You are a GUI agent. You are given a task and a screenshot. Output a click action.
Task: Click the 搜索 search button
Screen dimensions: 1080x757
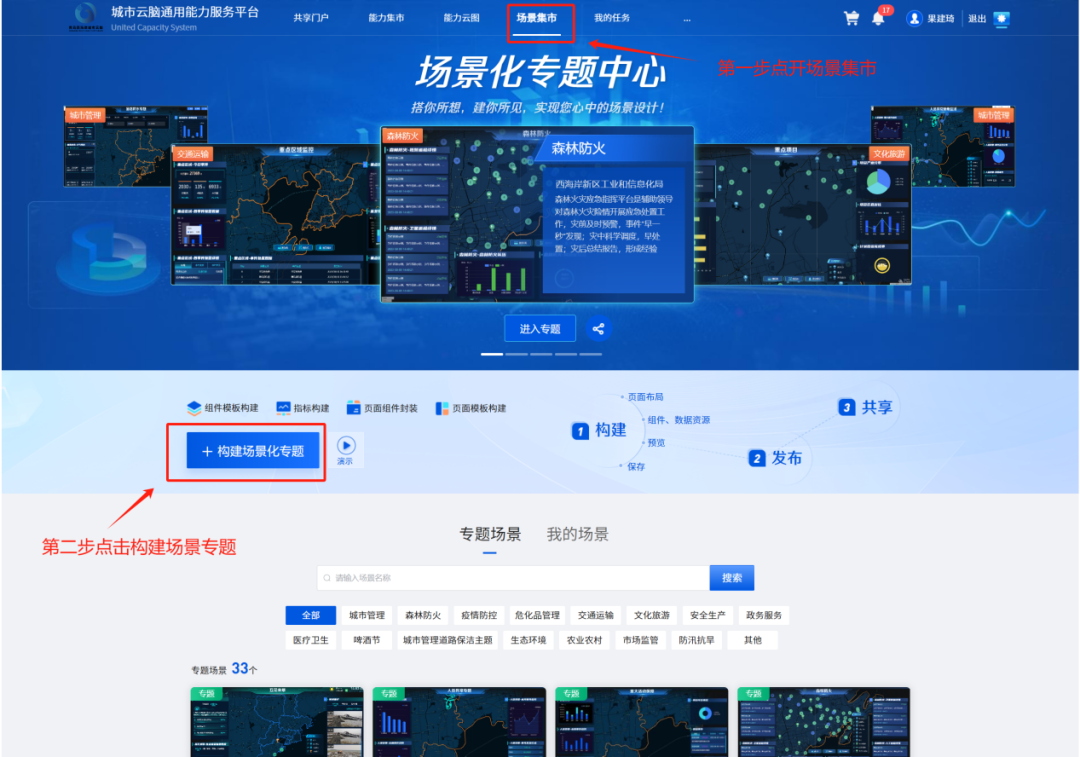coord(731,577)
